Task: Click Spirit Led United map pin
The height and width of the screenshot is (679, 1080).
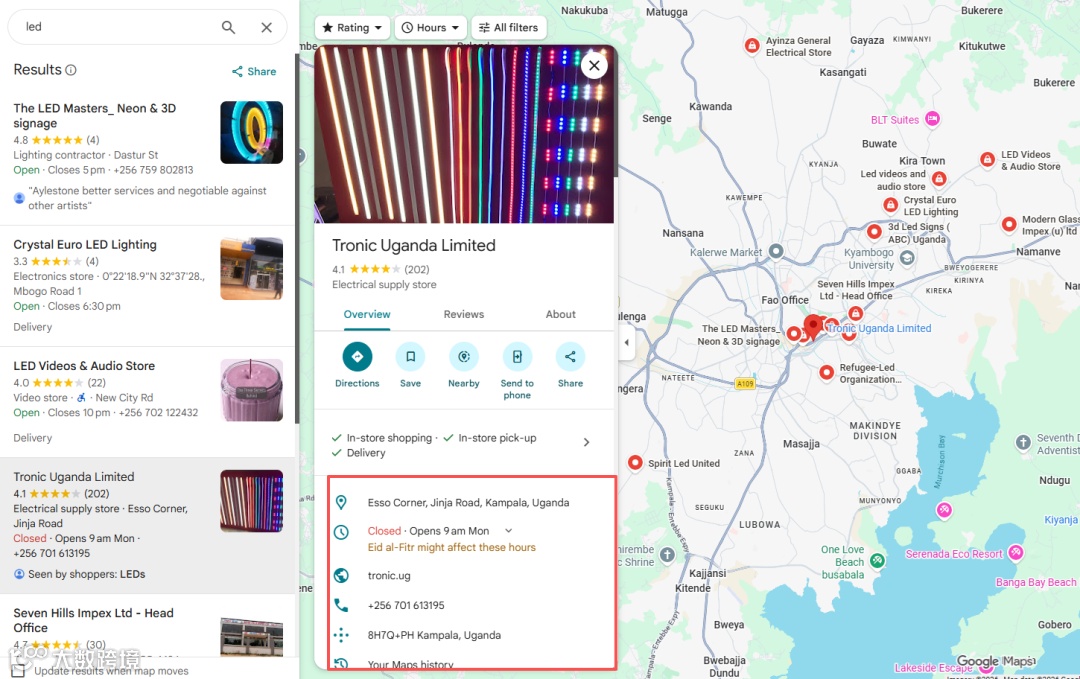Action: 635,463
